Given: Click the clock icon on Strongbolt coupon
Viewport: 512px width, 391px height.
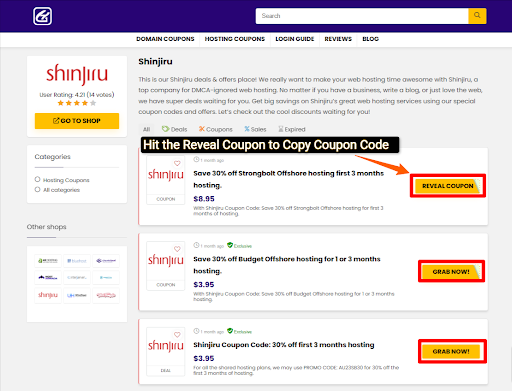Looking at the screenshot, I should [x=196, y=160].
